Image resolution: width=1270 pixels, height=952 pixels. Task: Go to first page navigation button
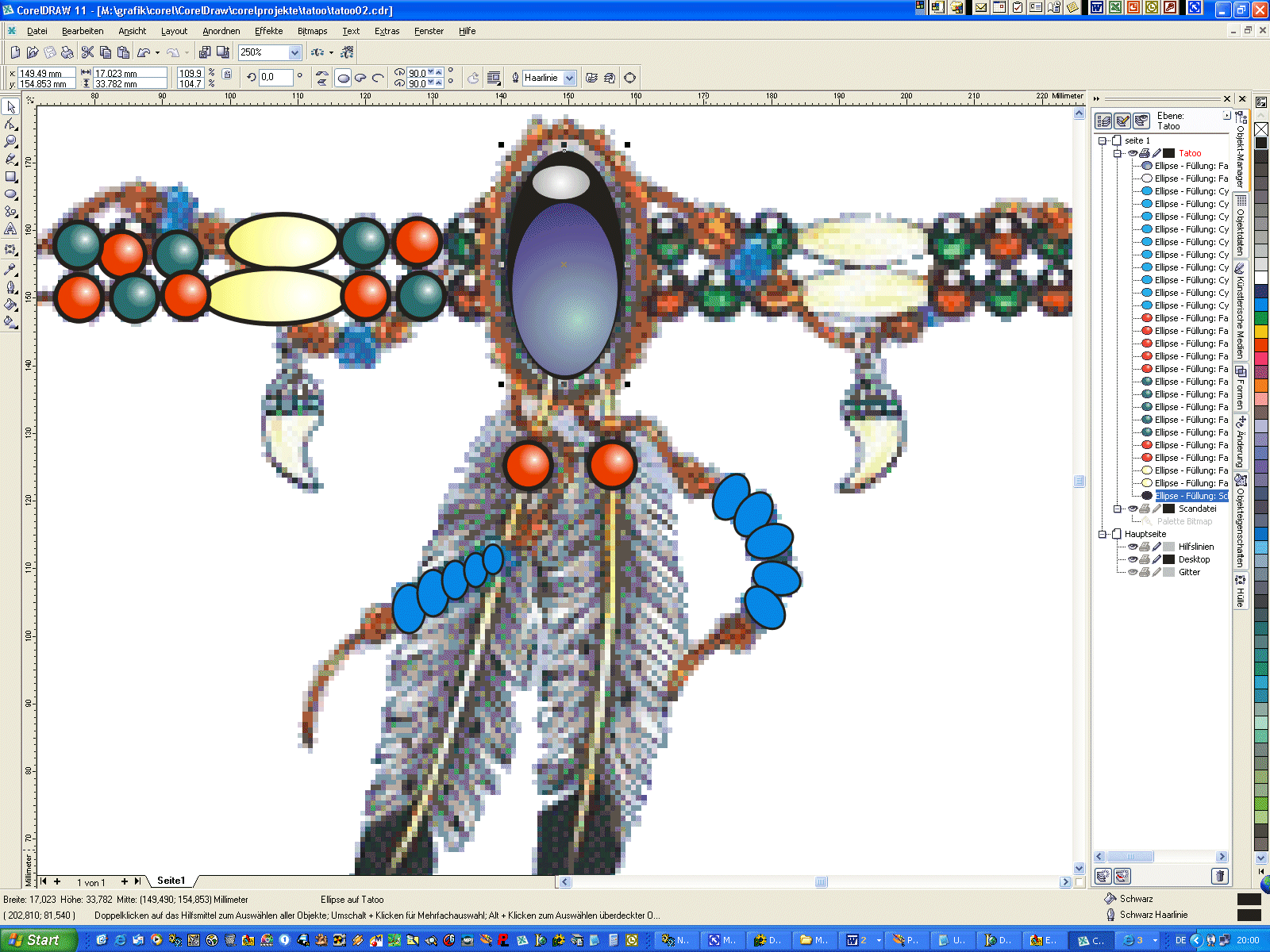tap(44, 881)
